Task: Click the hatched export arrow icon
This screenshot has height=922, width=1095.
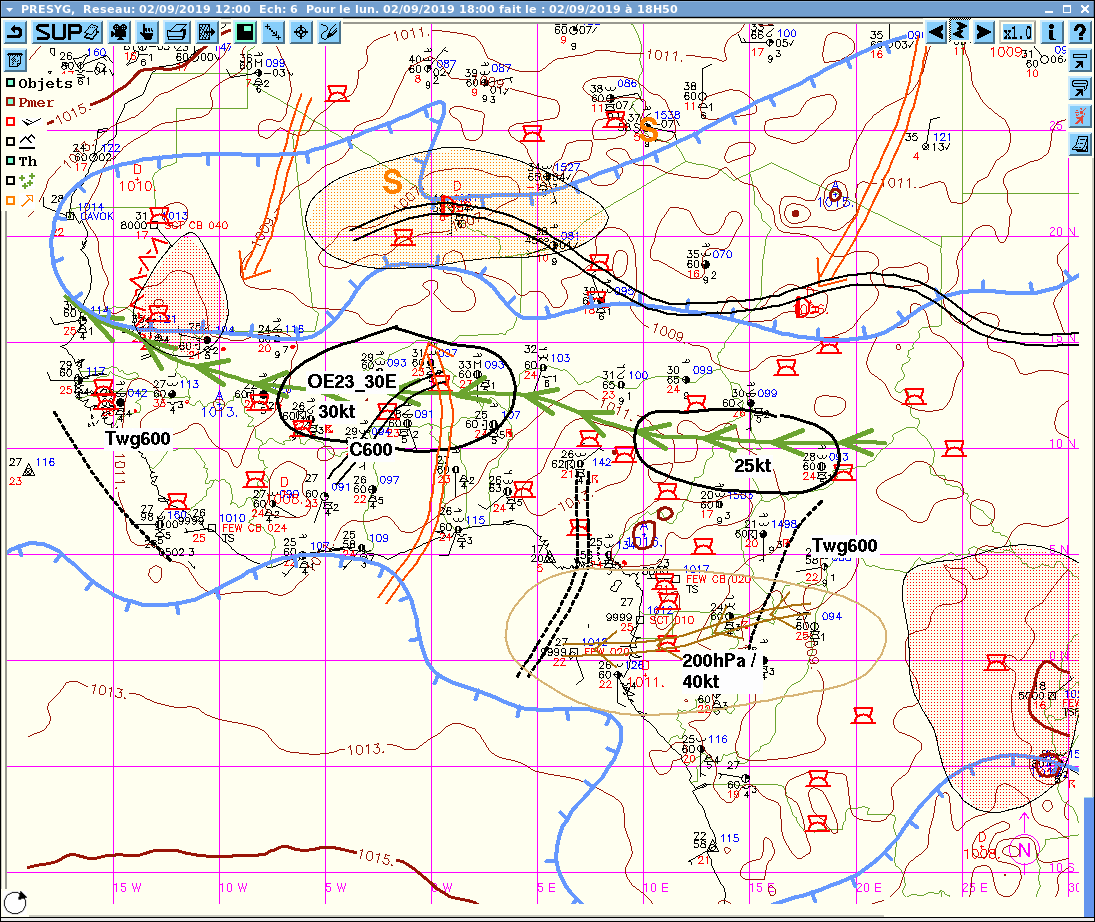Action: (x=207, y=32)
